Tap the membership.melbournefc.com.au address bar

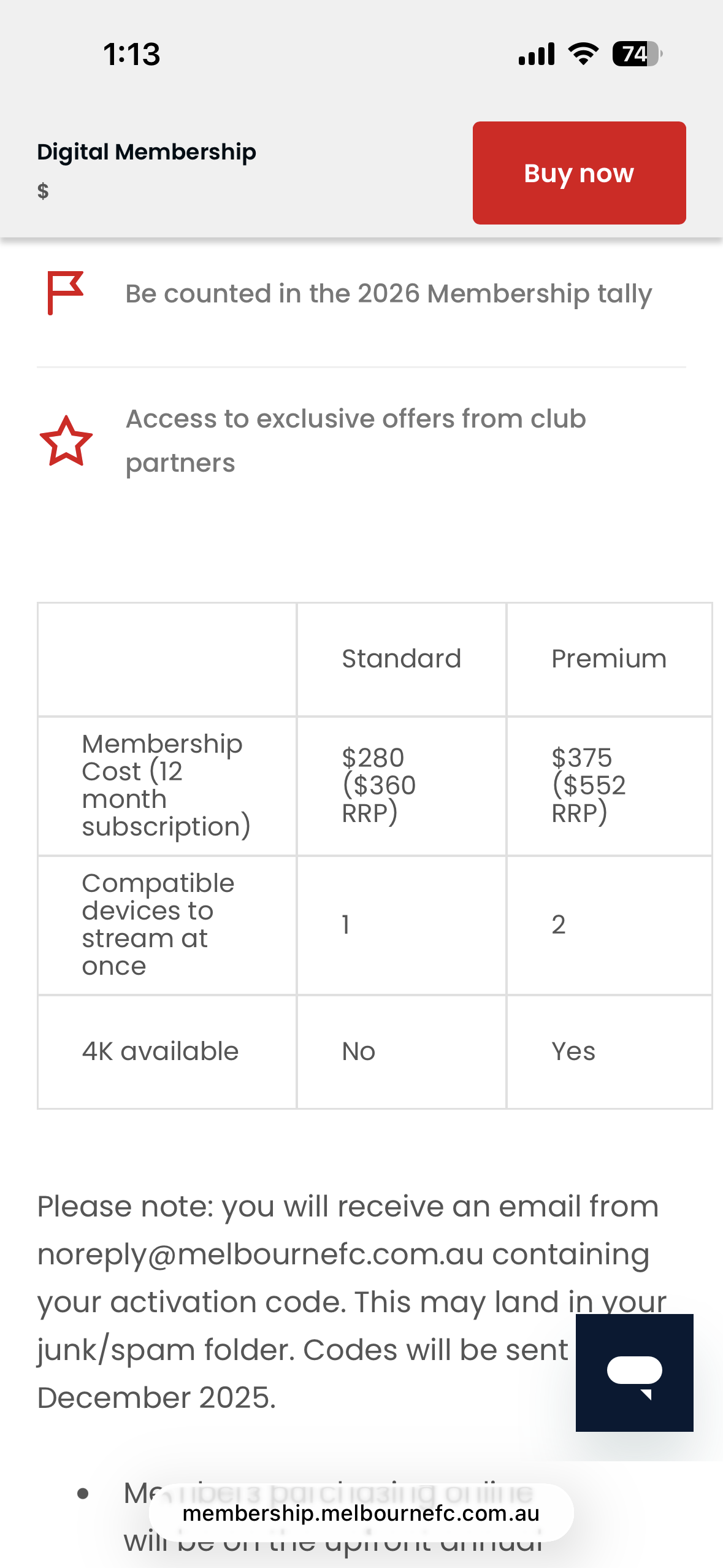coord(361,1513)
